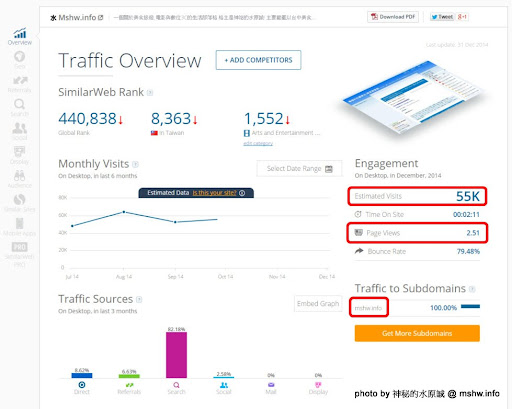Open the Referrals sidebar section
Viewport: 512px width, 409px height.
click(x=20, y=84)
